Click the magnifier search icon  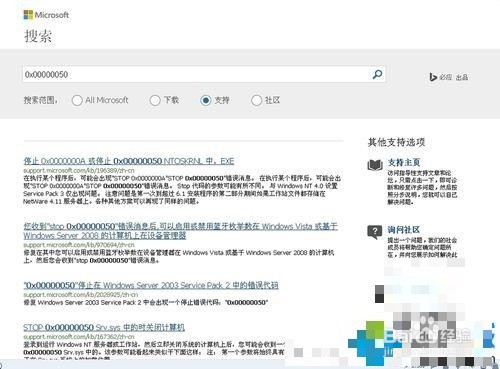coord(377,74)
